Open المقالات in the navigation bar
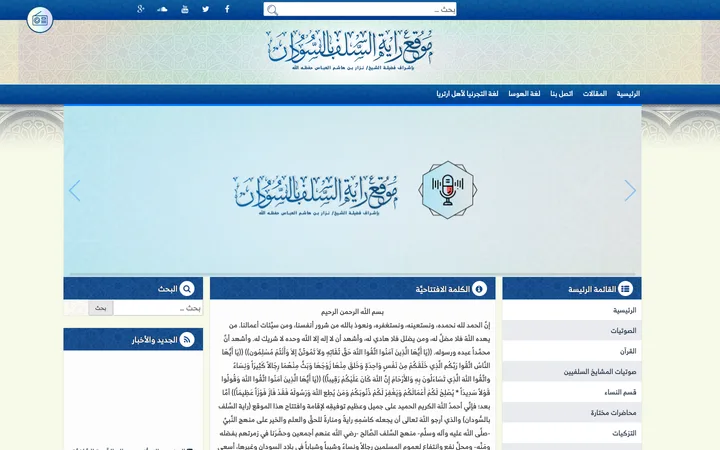The width and height of the screenshot is (720, 450). coord(595,94)
